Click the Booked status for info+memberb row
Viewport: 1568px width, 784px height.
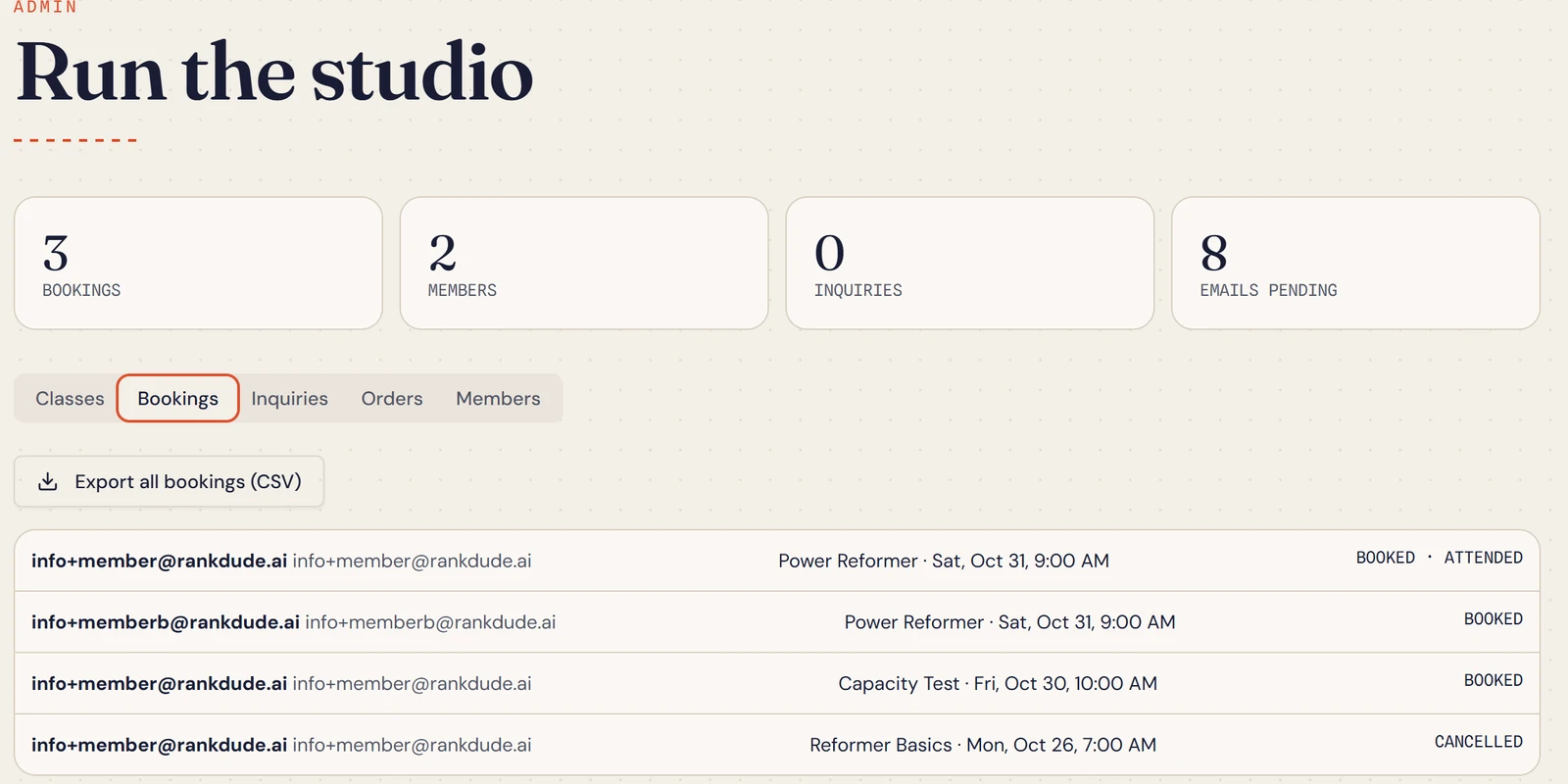(x=1494, y=619)
